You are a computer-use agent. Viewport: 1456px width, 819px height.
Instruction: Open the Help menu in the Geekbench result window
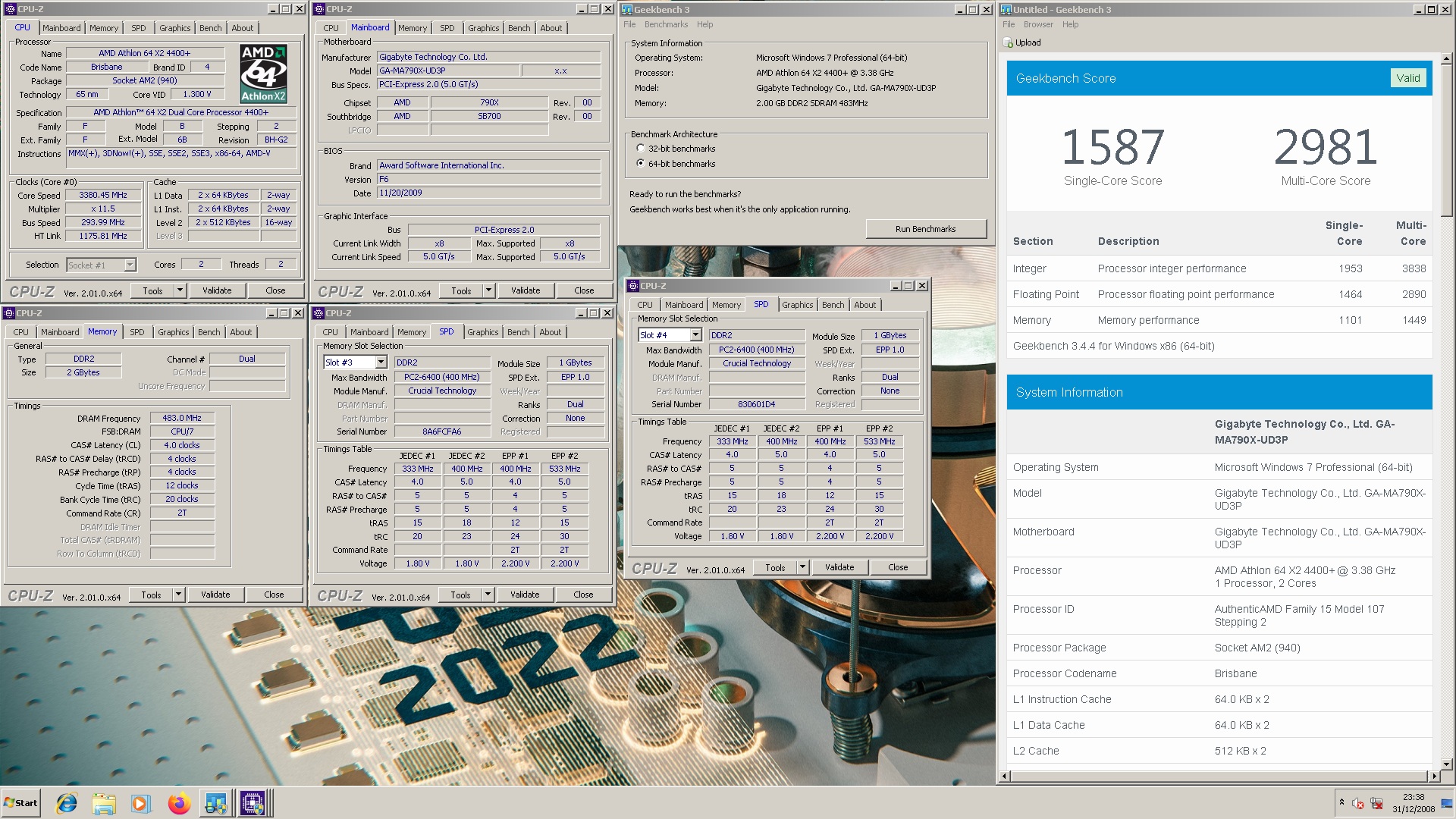[x=1070, y=24]
